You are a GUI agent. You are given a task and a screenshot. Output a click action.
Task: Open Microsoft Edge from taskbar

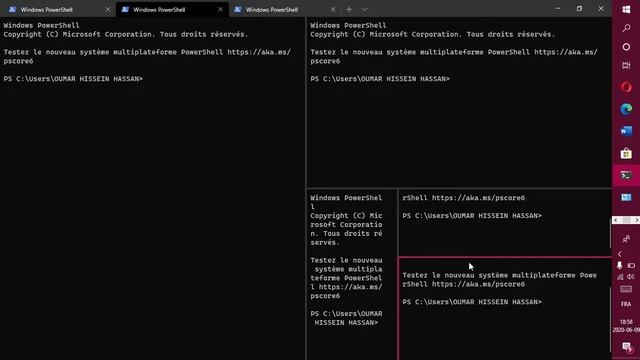click(x=626, y=109)
